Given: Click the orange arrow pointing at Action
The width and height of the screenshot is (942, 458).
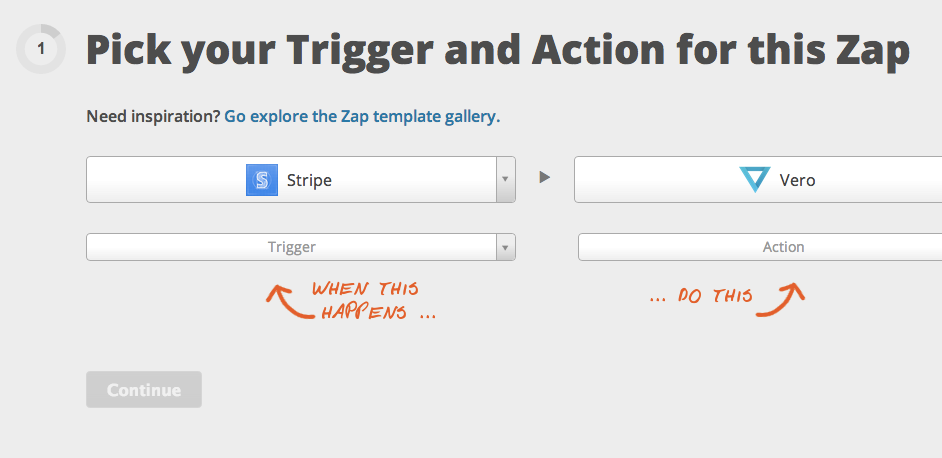Looking at the screenshot, I should pos(783,299).
